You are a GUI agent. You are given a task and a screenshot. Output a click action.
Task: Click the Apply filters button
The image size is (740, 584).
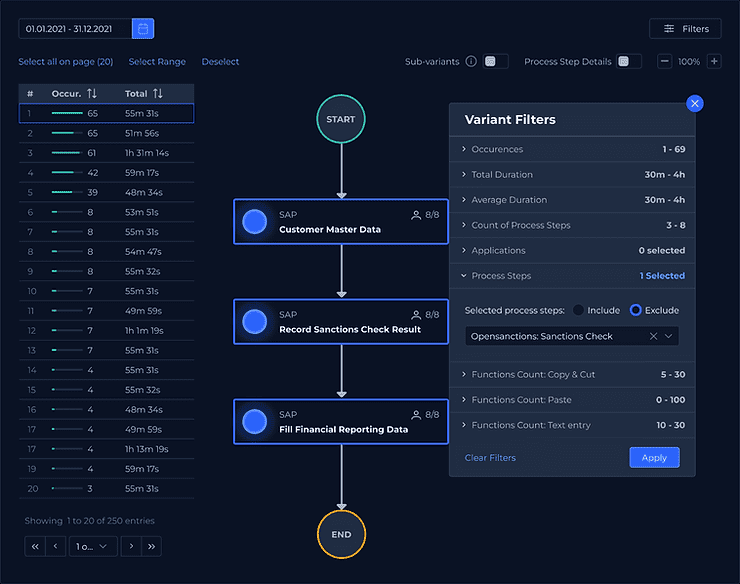tap(654, 457)
